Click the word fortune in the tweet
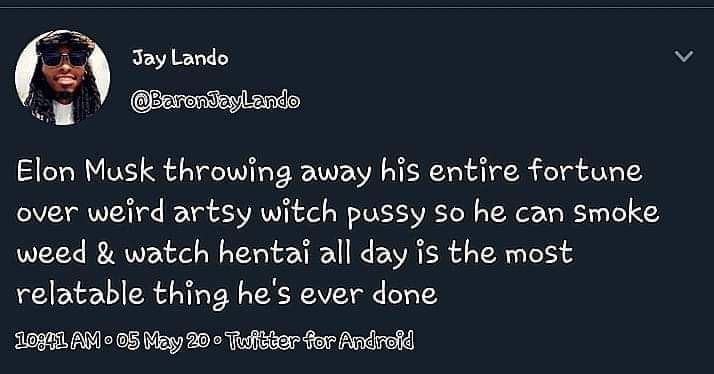Screen dimensions: 714x374 tap(585, 172)
